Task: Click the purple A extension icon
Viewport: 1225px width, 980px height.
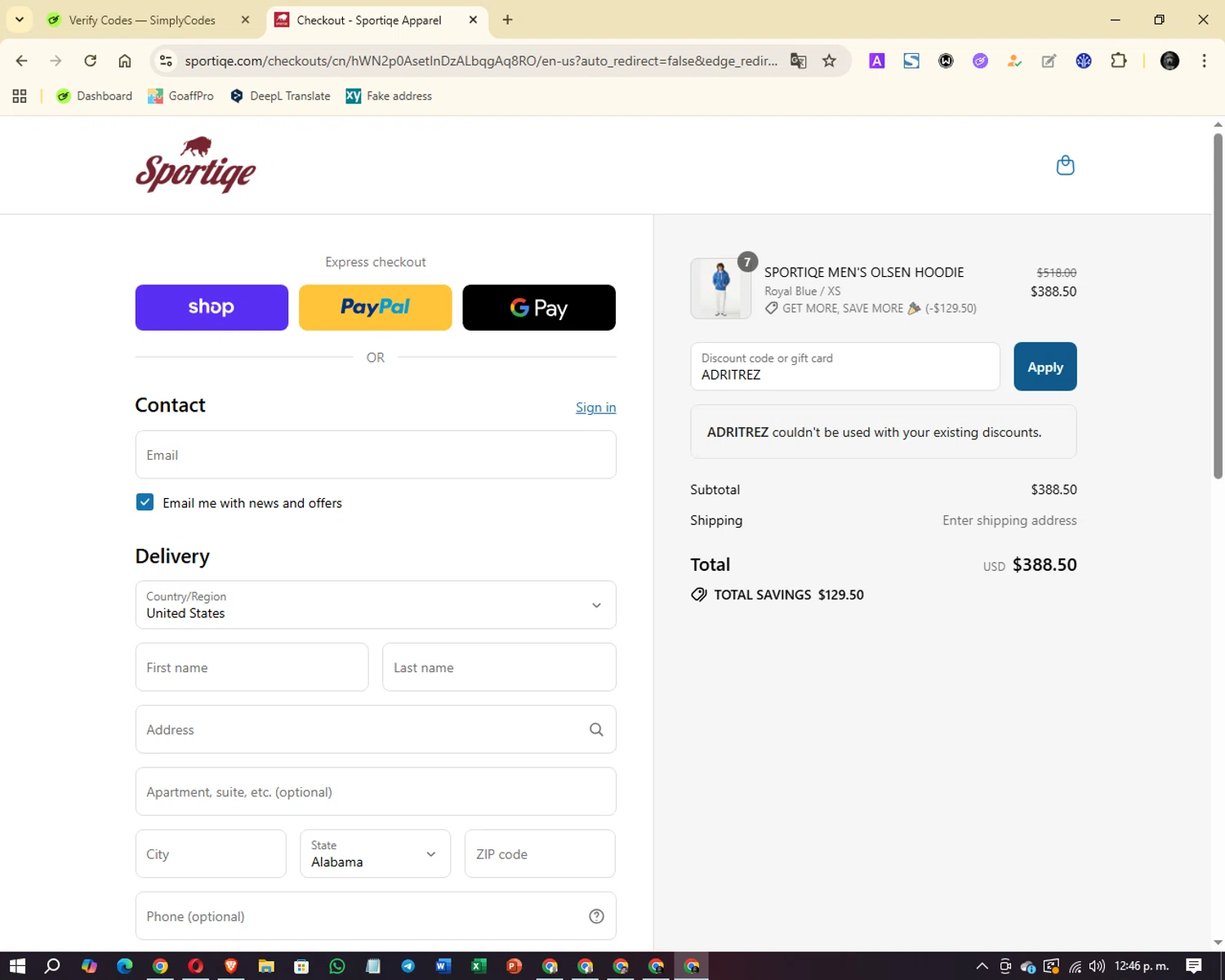Action: 877,60
